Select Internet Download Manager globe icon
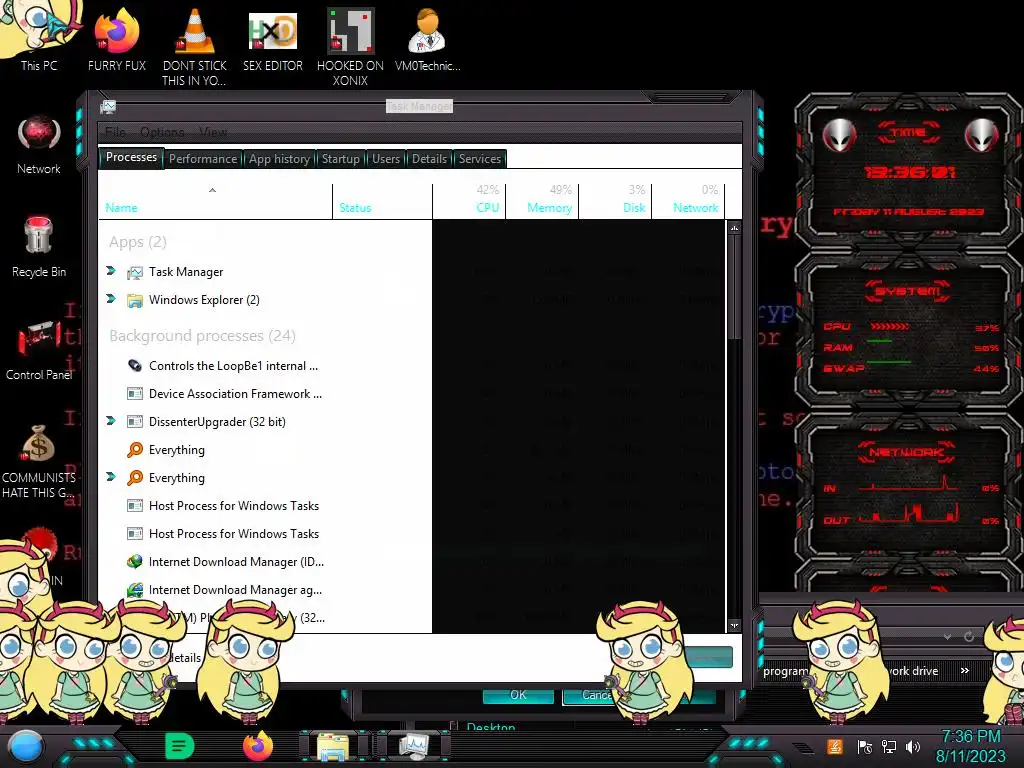 click(x=135, y=562)
